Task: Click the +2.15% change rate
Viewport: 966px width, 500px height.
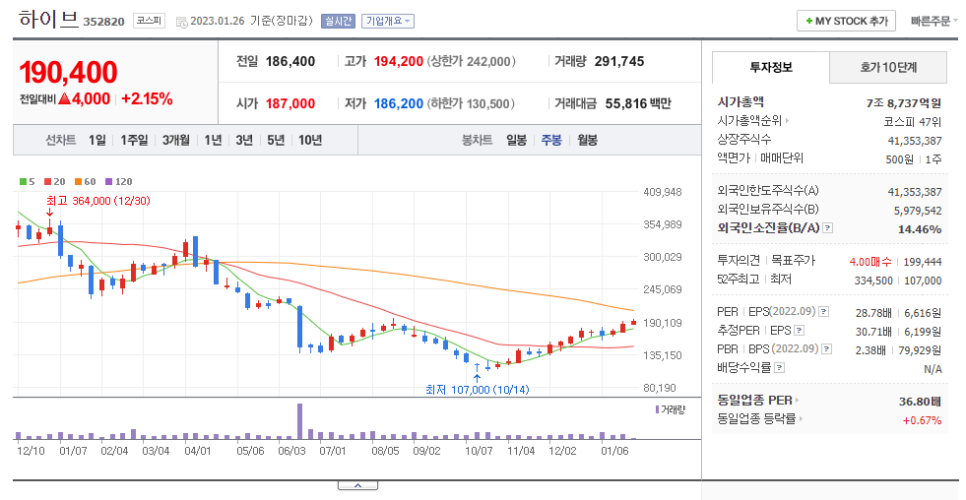Action: (147, 99)
